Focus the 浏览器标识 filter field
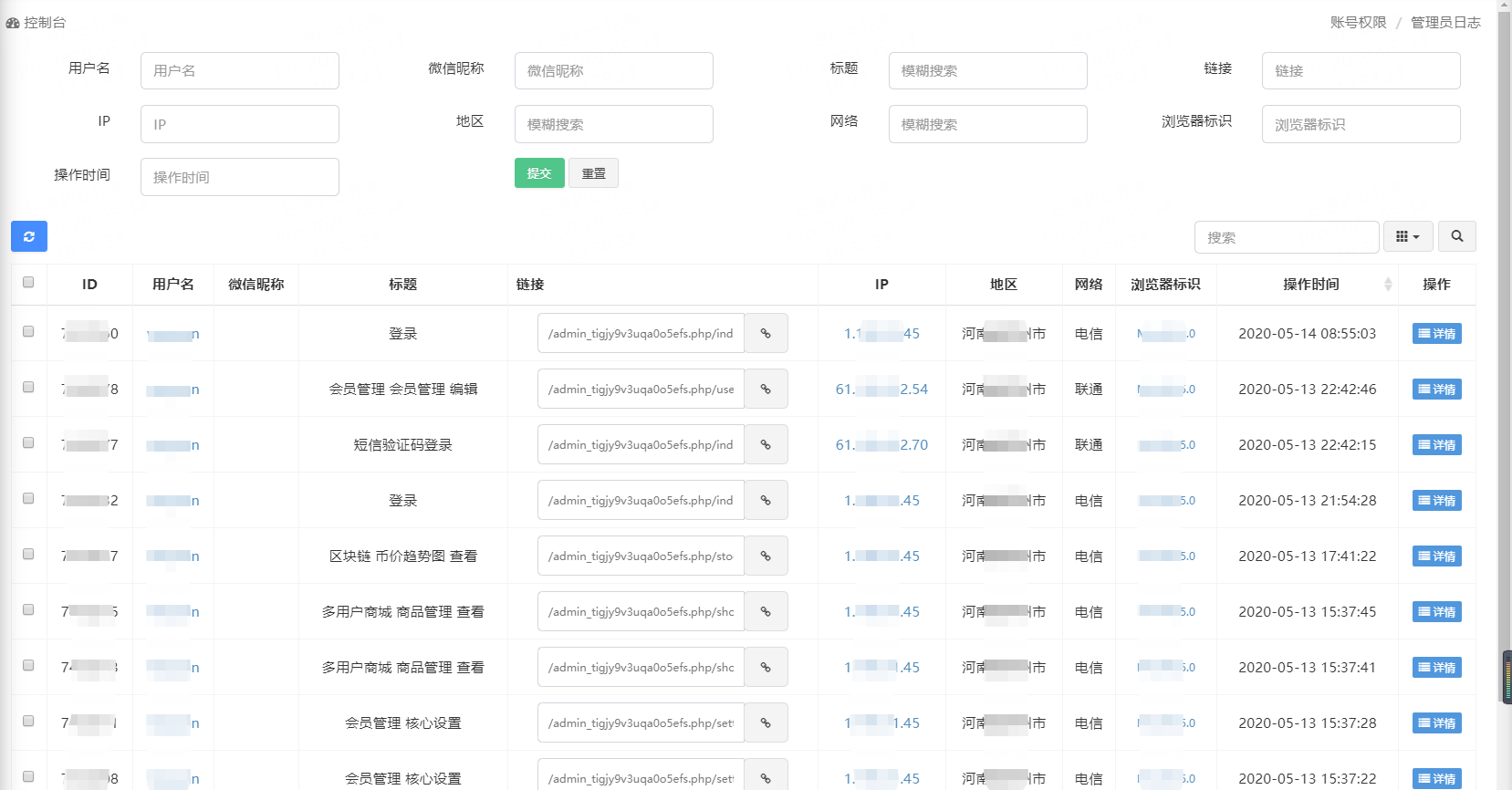The image size is (1512, 790). pyautogui.click(x=1361, y=124)
